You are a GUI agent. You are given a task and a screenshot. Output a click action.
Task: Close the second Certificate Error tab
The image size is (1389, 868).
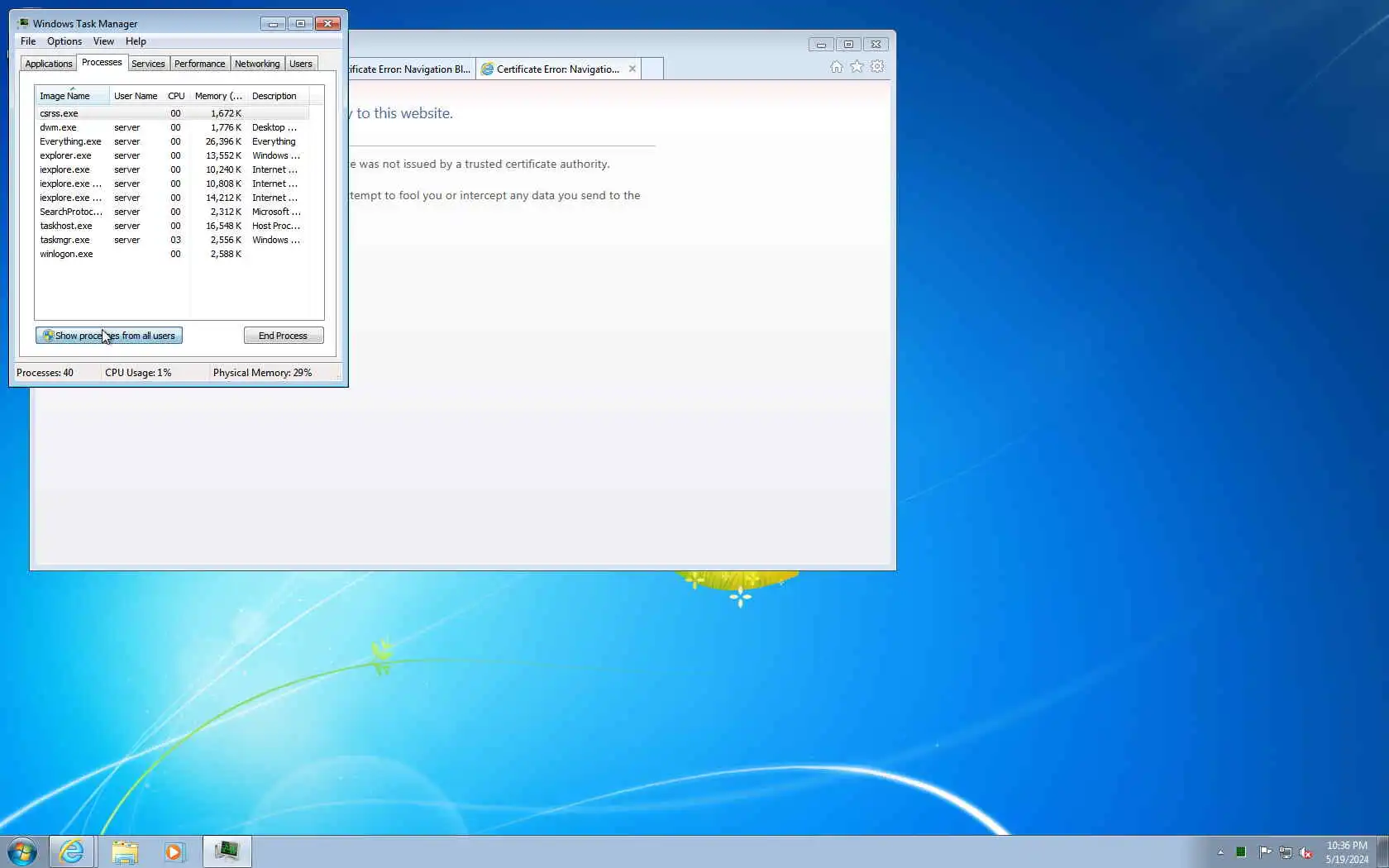[632, 69]
